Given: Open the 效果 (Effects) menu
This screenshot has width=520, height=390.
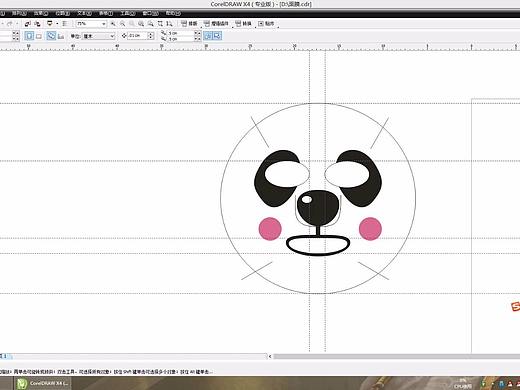Looking at the screenshot, I should pyautogui.click(x=40, y=13).
